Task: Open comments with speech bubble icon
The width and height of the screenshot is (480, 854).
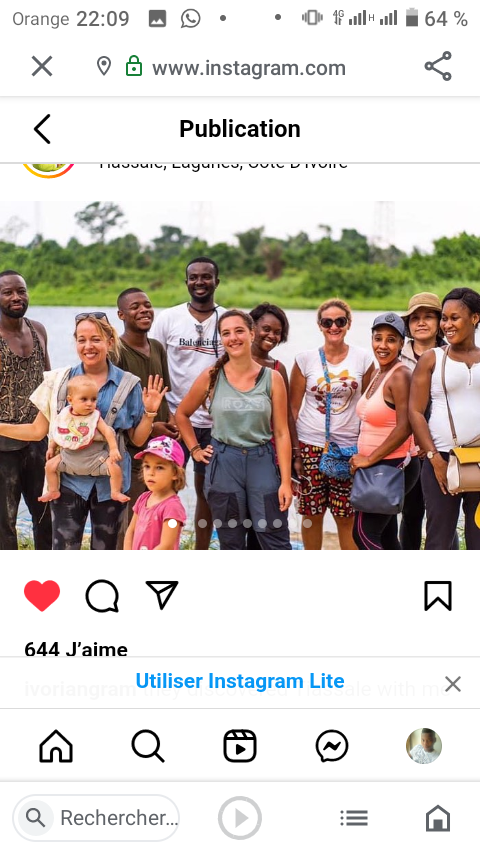Action: point(102,596)
